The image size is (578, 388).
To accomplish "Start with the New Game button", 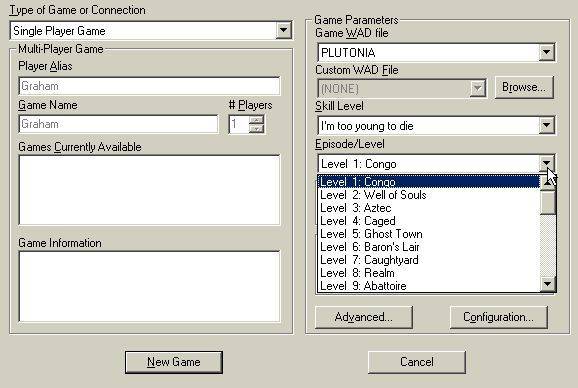I will [x=174, y=362].
